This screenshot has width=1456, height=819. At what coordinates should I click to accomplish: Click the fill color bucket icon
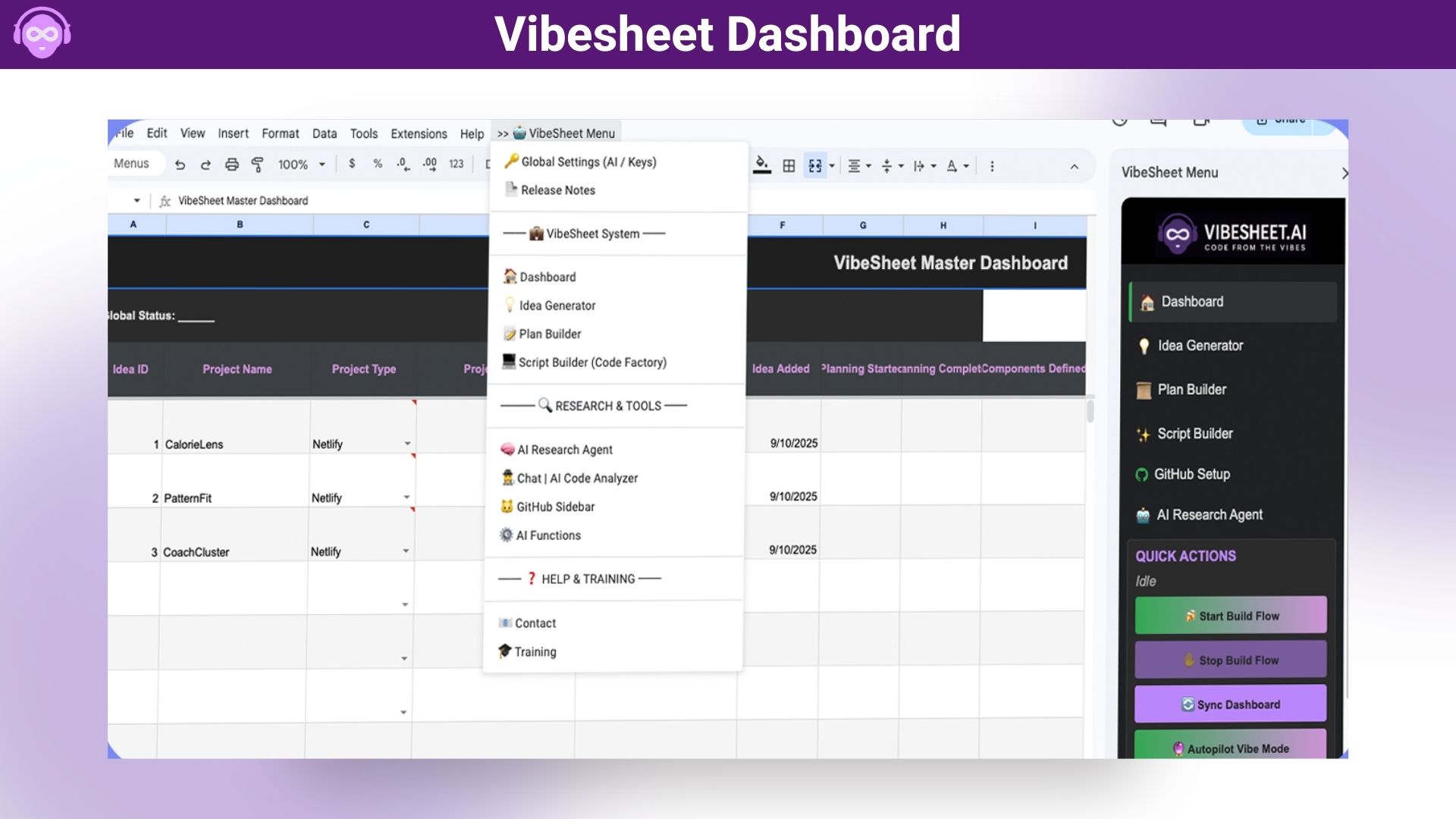[762, 165]
